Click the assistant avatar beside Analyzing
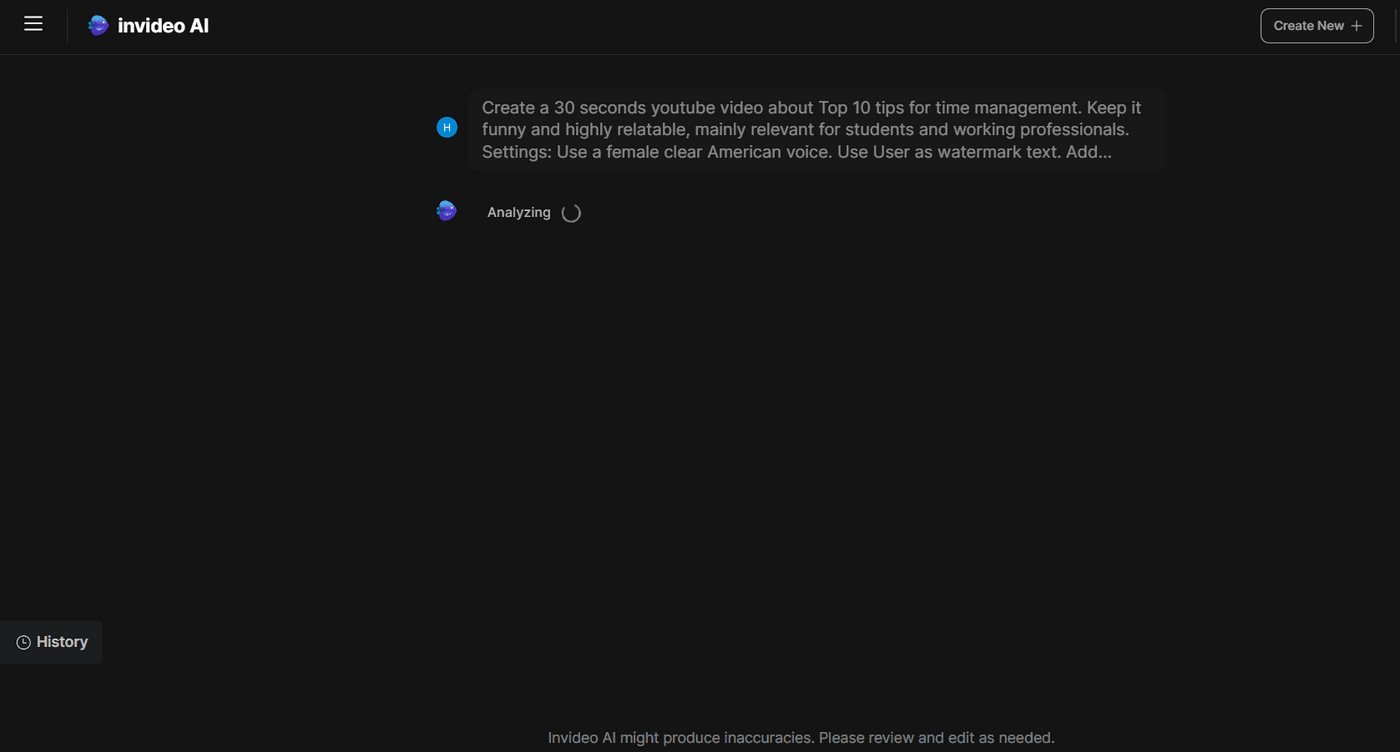 [446, 210]
